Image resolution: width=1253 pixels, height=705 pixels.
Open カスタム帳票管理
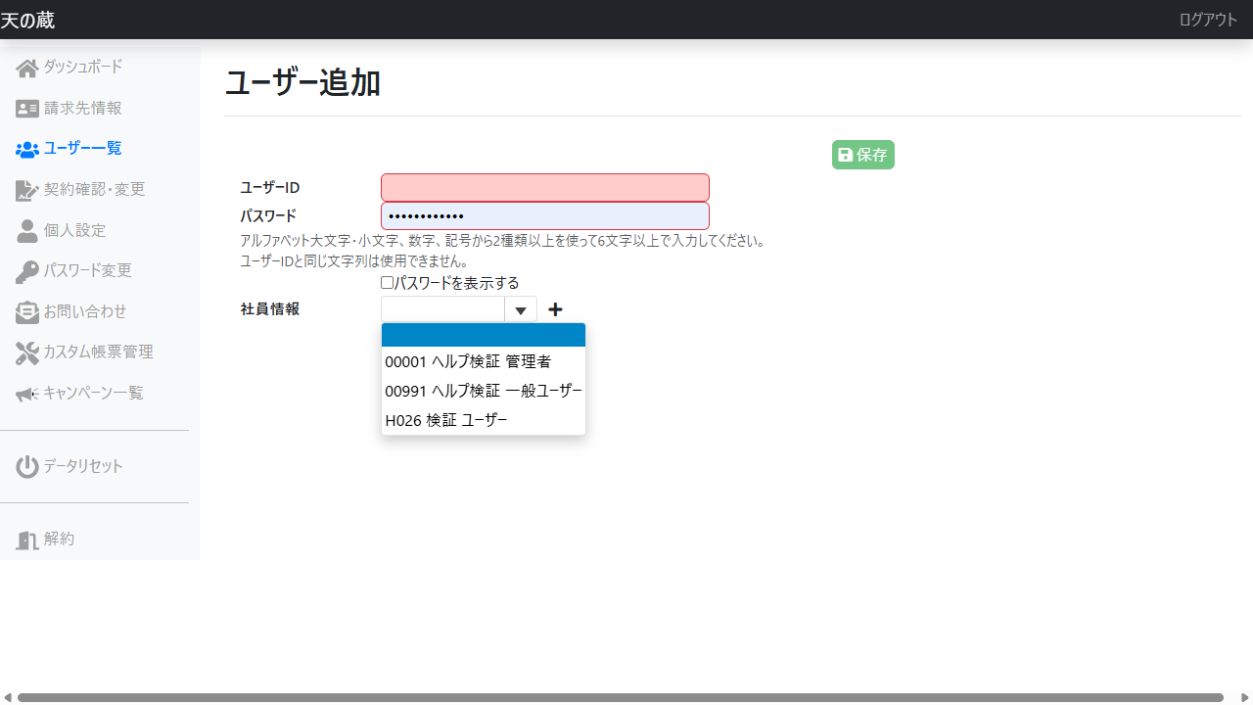(98, 352)
